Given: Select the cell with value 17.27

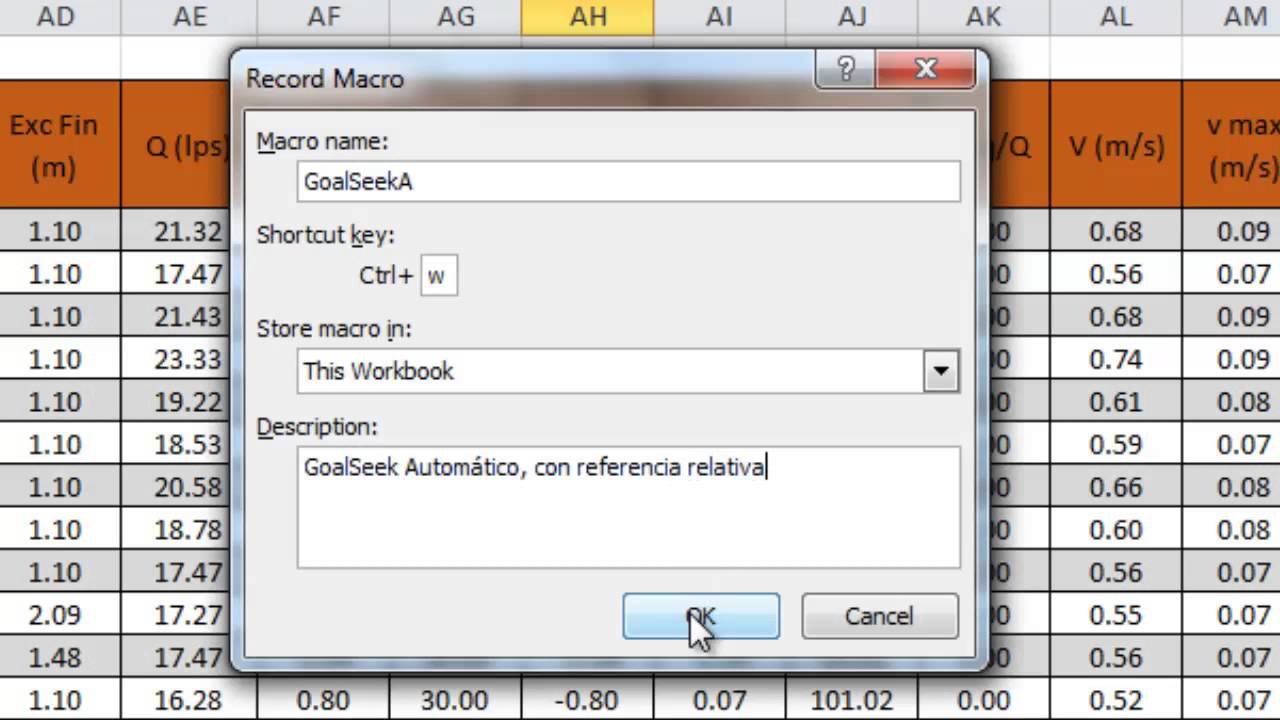Looking at the screenshot, I should tap(176, 614).
